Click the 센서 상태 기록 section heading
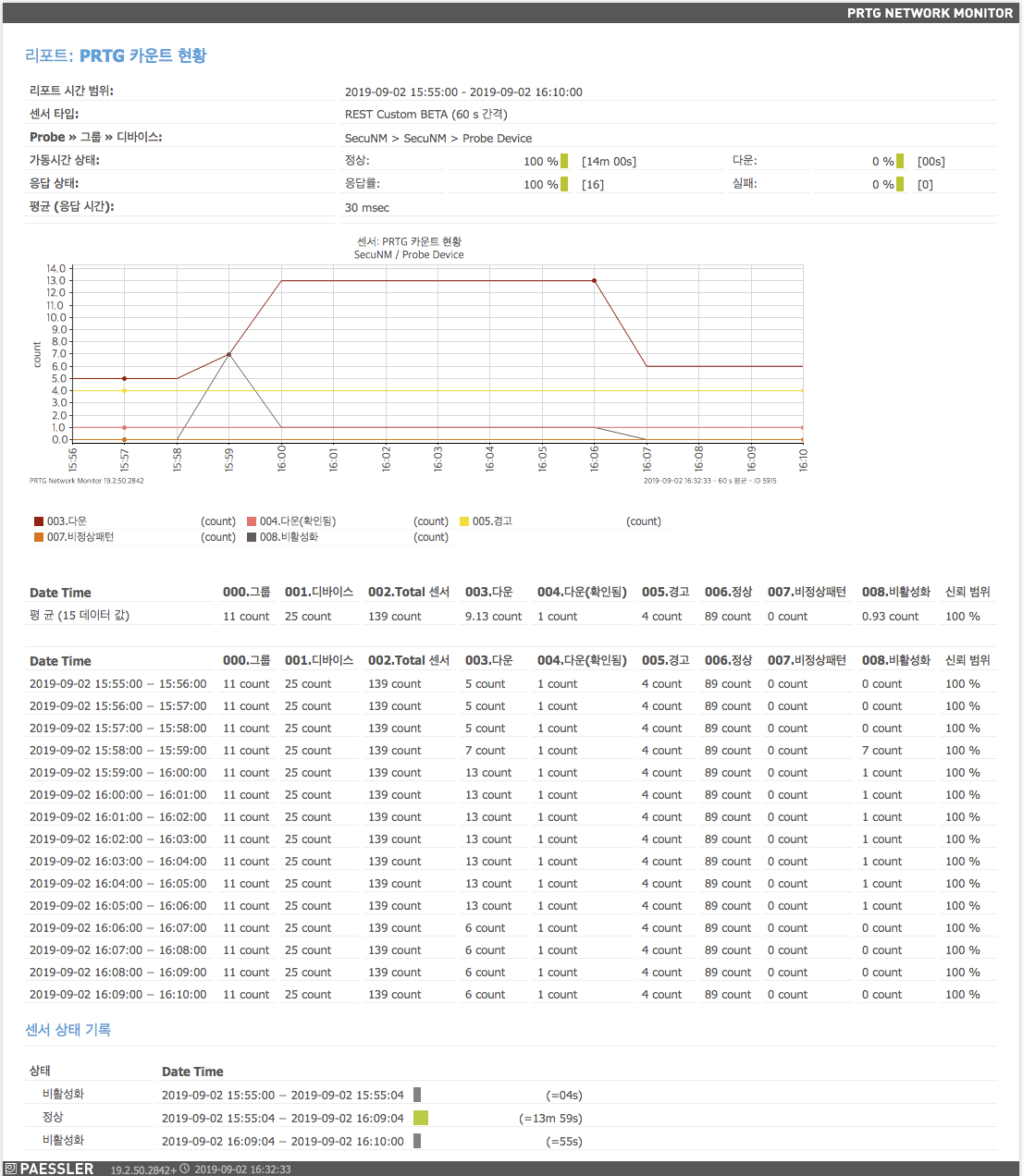 68,1030
